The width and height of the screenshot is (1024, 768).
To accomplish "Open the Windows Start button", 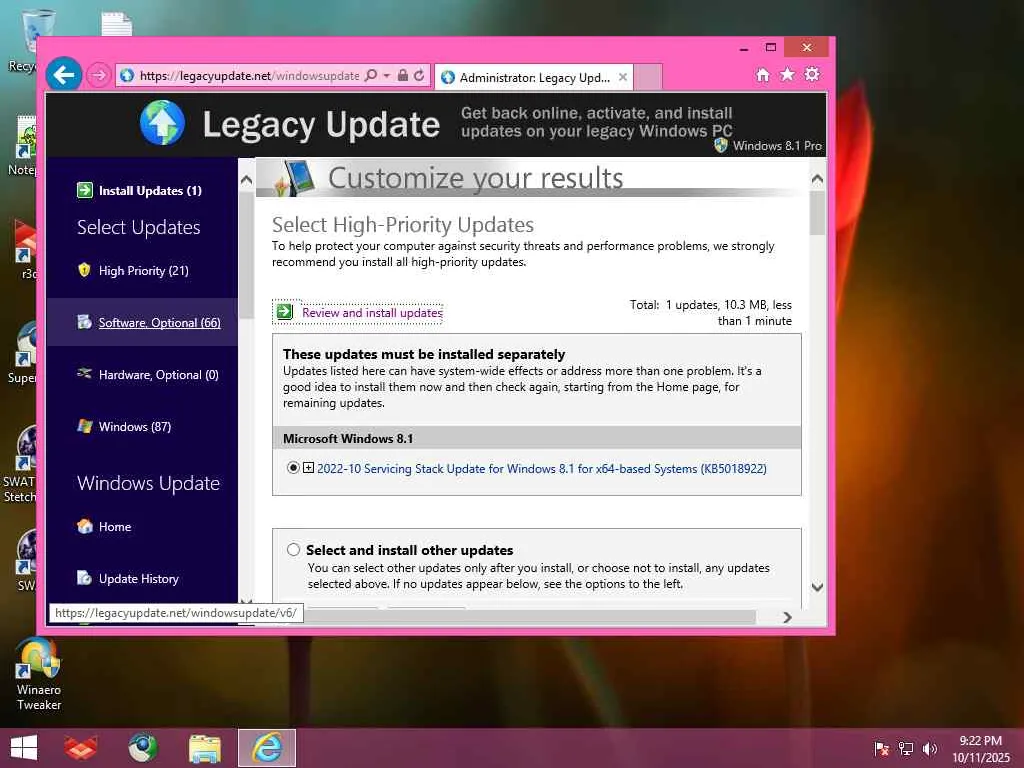I will [24, 748].
